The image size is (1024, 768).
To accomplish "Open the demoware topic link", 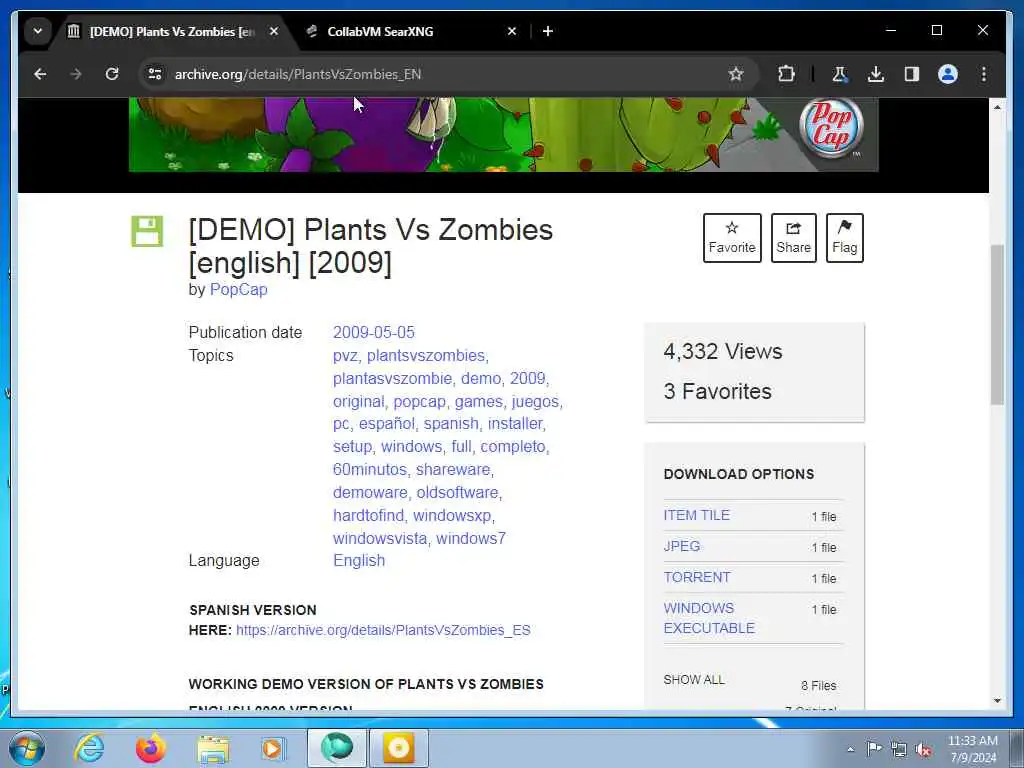I will 370,492.
